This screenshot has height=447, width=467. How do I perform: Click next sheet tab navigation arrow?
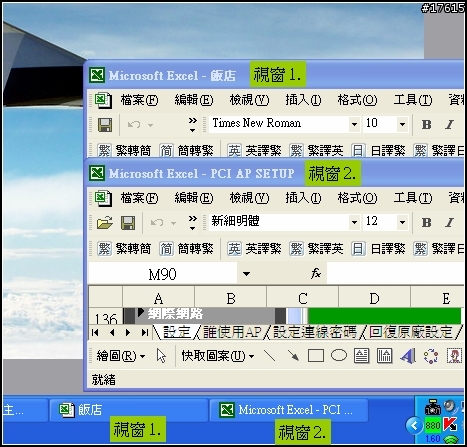[128, 332]
